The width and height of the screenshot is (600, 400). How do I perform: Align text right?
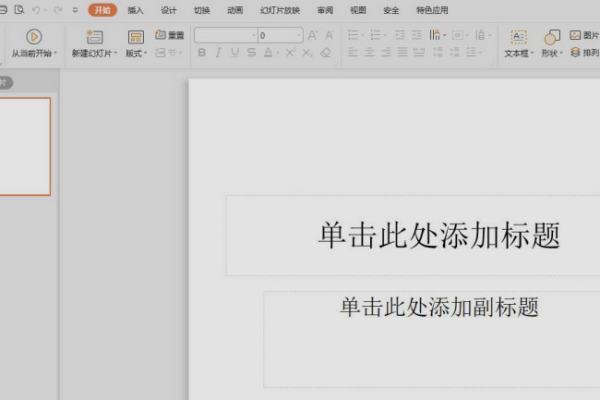pos(386,52)
